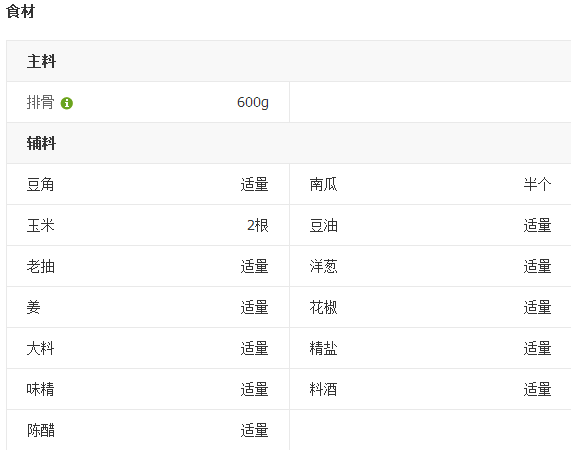
Task: Click the green info icon beside 排骨
Action: (x=67, y=103)
